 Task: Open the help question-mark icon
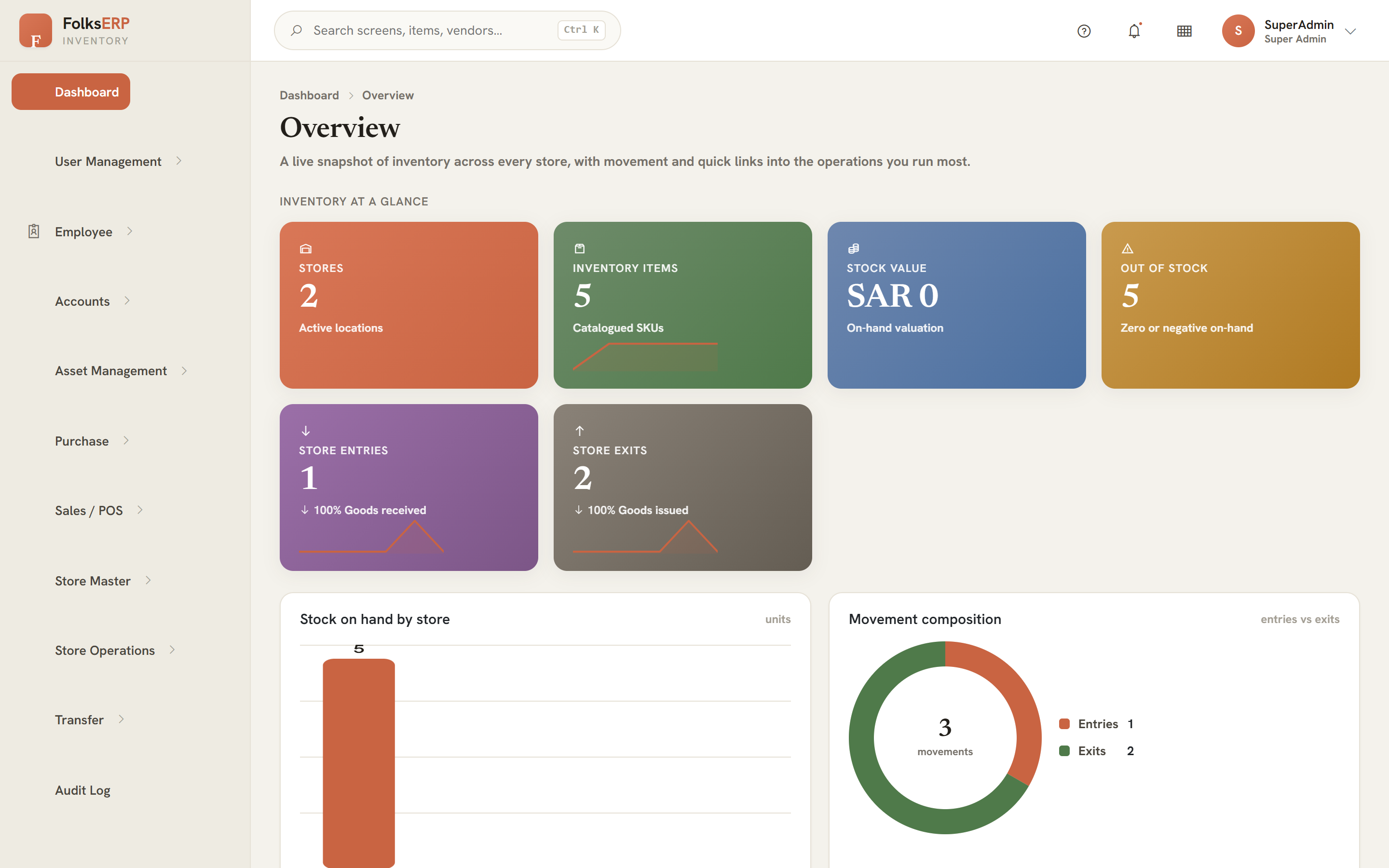(1084, 31)
